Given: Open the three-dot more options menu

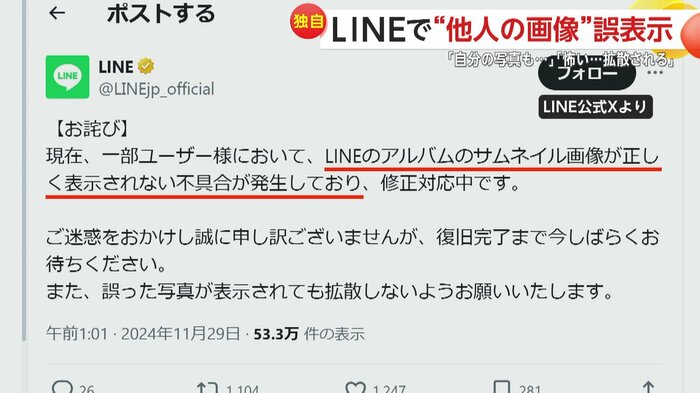Looking at the screenshot, I should click(655, 73).
